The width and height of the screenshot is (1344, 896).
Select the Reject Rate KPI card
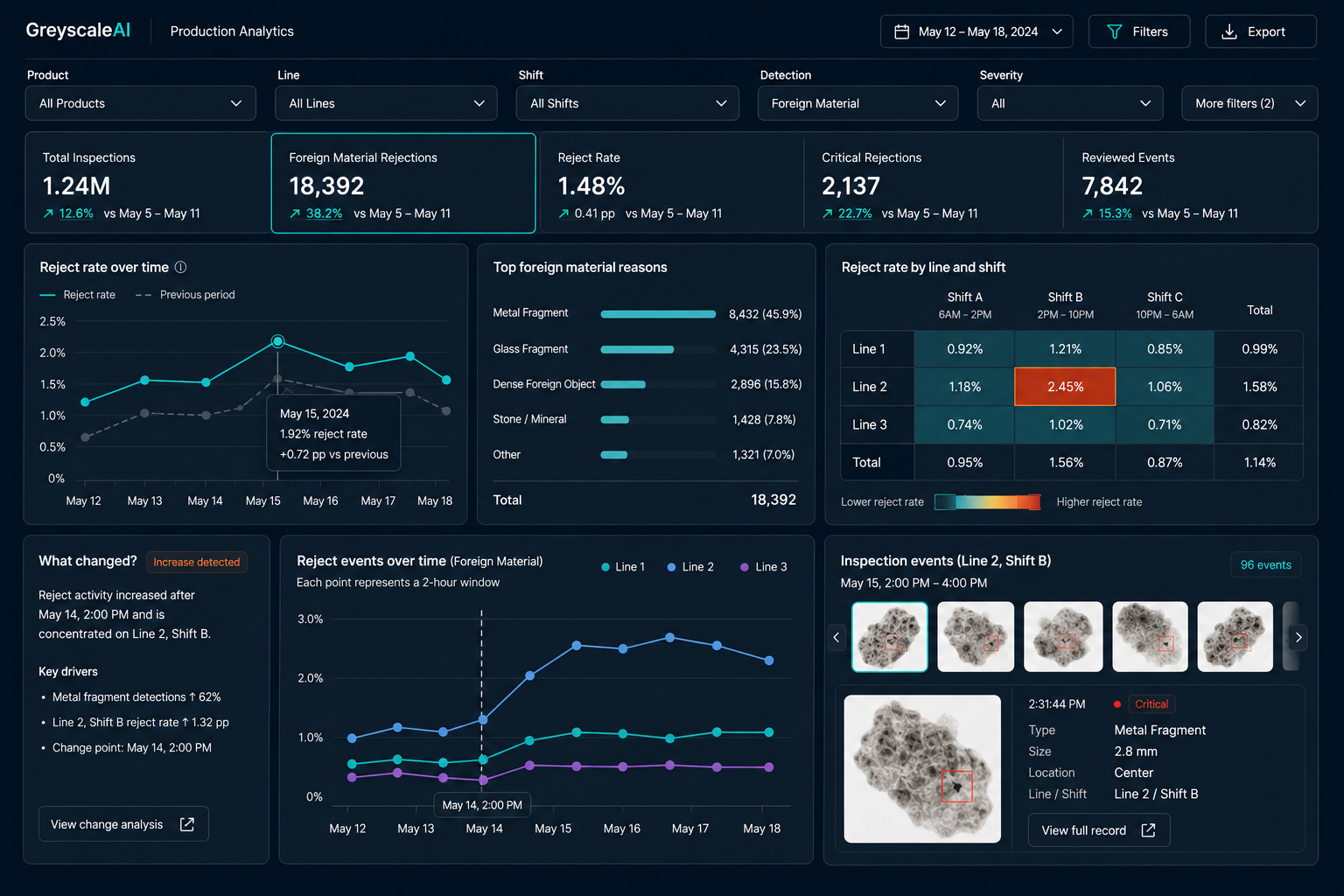tap(671, 183)
